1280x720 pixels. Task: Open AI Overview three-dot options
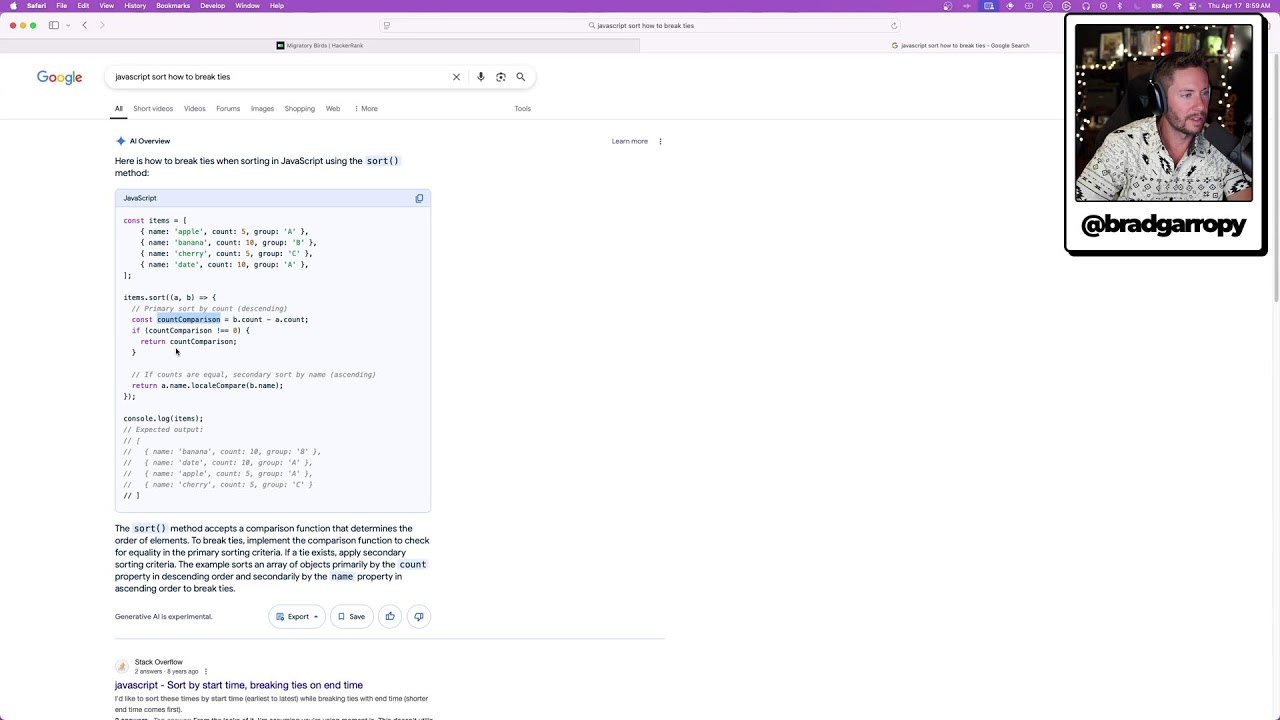(x=660, y=141)
